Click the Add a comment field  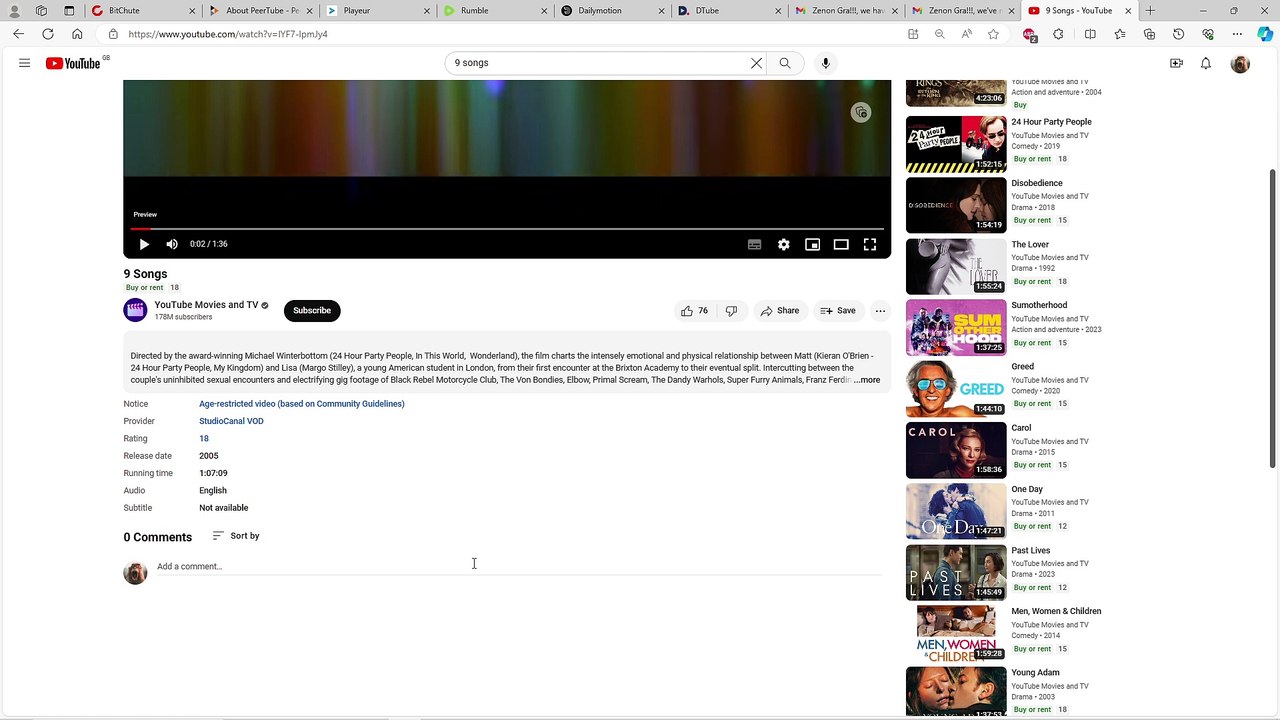[519, 567]
